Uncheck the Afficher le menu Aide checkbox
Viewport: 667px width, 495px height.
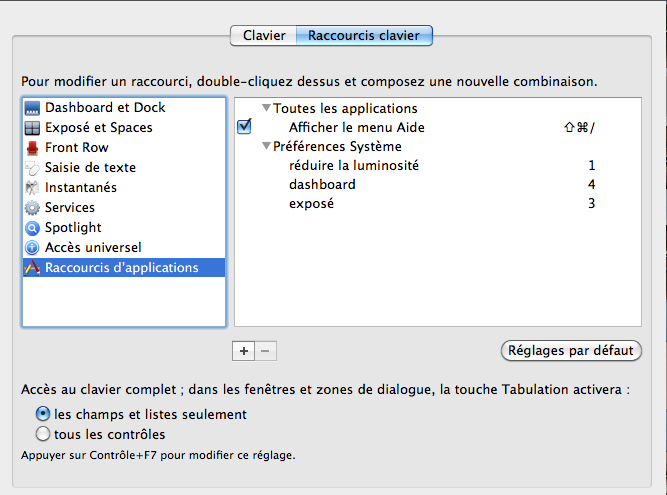click(244, 127)
